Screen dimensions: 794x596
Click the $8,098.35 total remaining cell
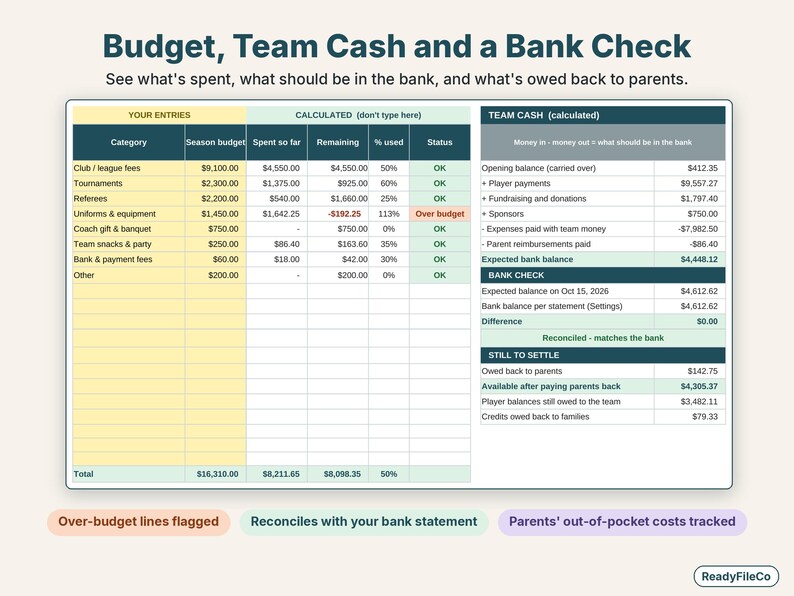338,474
